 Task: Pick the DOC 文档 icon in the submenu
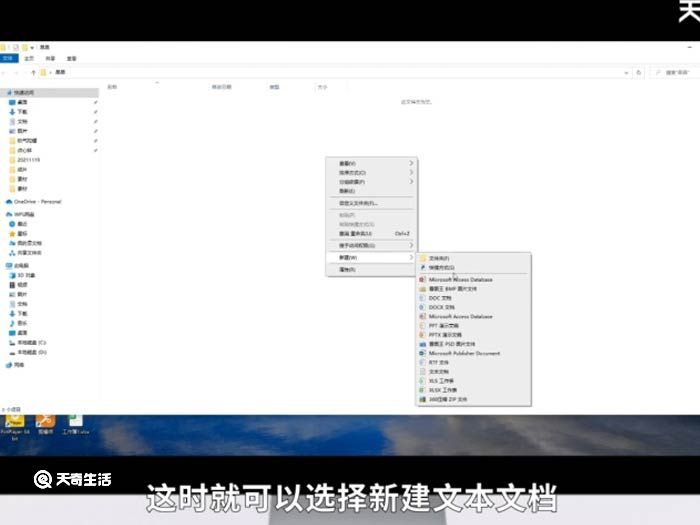pos(422,298)
